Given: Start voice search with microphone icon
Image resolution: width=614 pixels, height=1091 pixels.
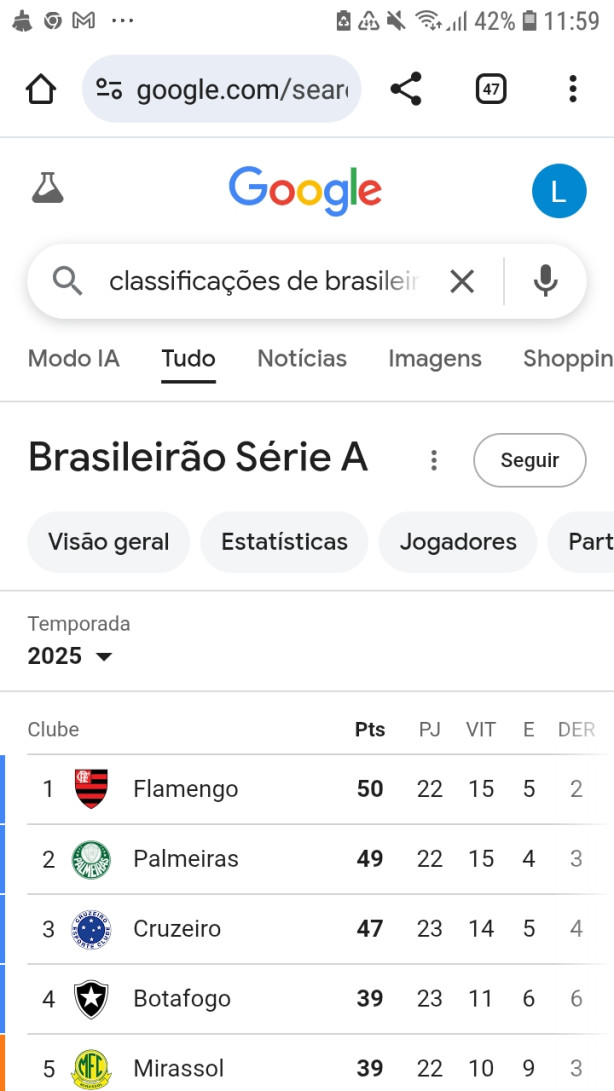Looking at the screenshot, I should pyautogui.click(x=545, y=281).
